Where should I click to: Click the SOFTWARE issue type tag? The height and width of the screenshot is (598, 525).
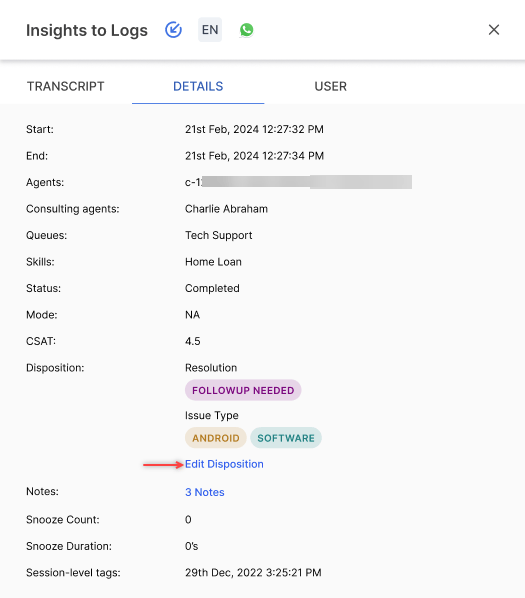[286, 438]
